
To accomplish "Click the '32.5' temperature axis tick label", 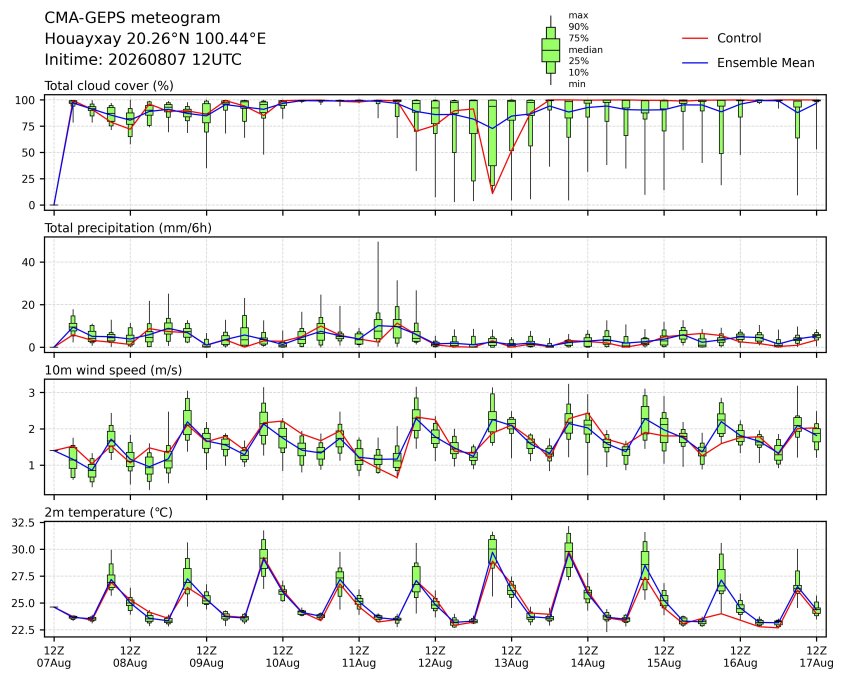I will (23, 523).
